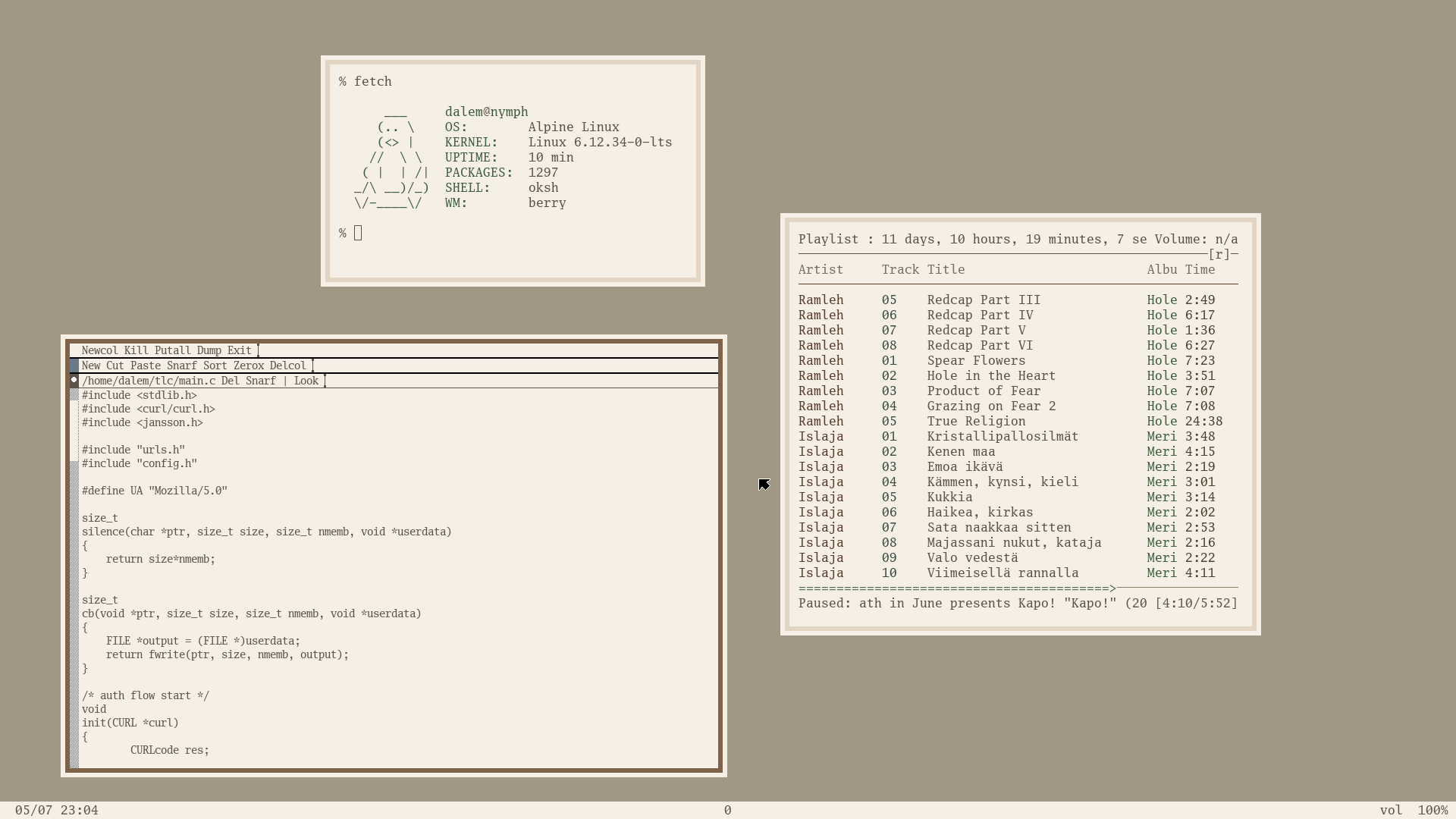Click Sort in the column tag

click(215, 366)
